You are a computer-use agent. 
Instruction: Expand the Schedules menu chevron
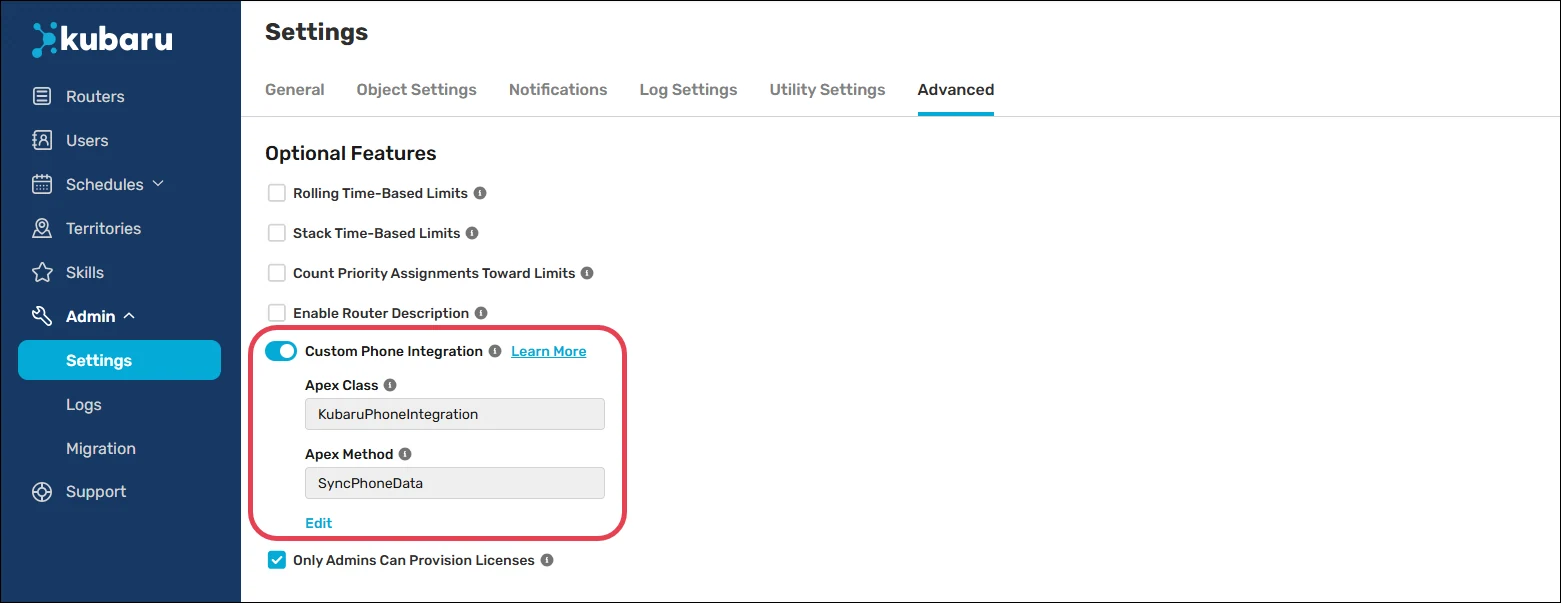158,184
